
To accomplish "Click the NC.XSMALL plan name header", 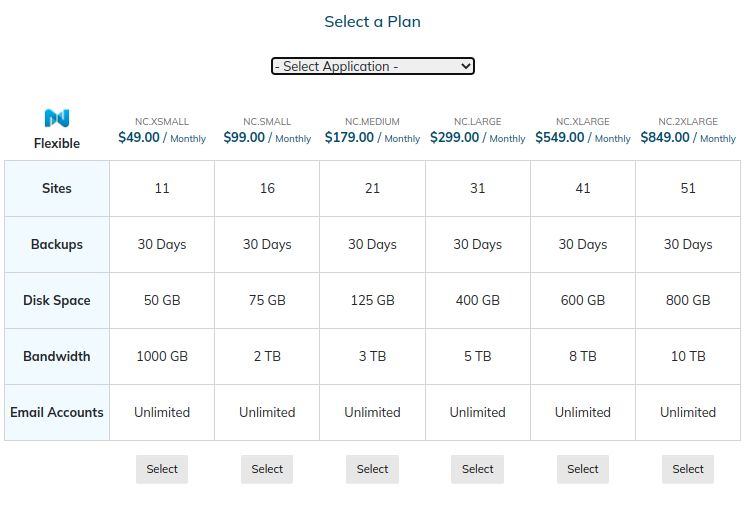I will point(162,122).
